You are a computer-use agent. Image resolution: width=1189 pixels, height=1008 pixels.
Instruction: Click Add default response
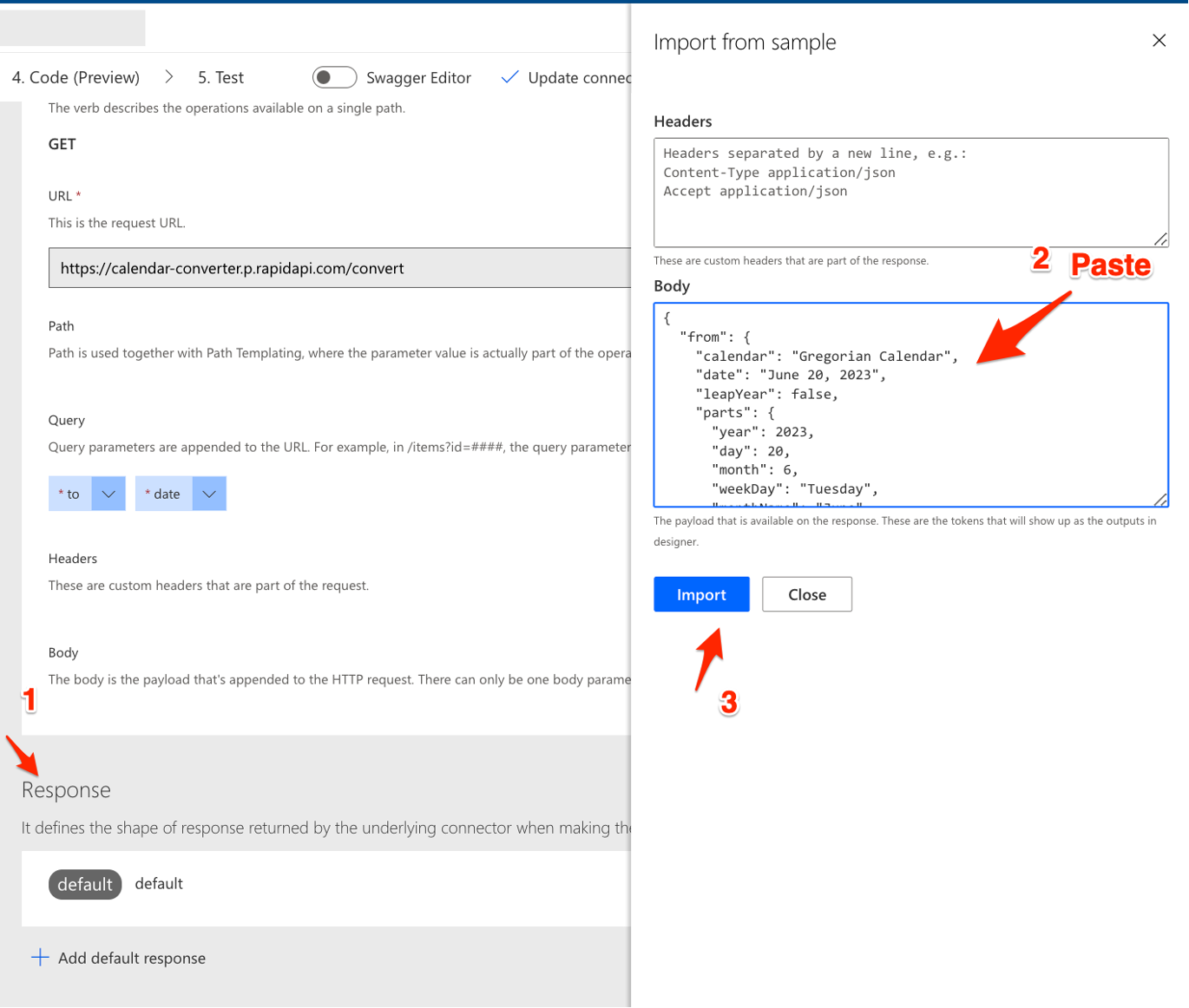tap(132, 957)
